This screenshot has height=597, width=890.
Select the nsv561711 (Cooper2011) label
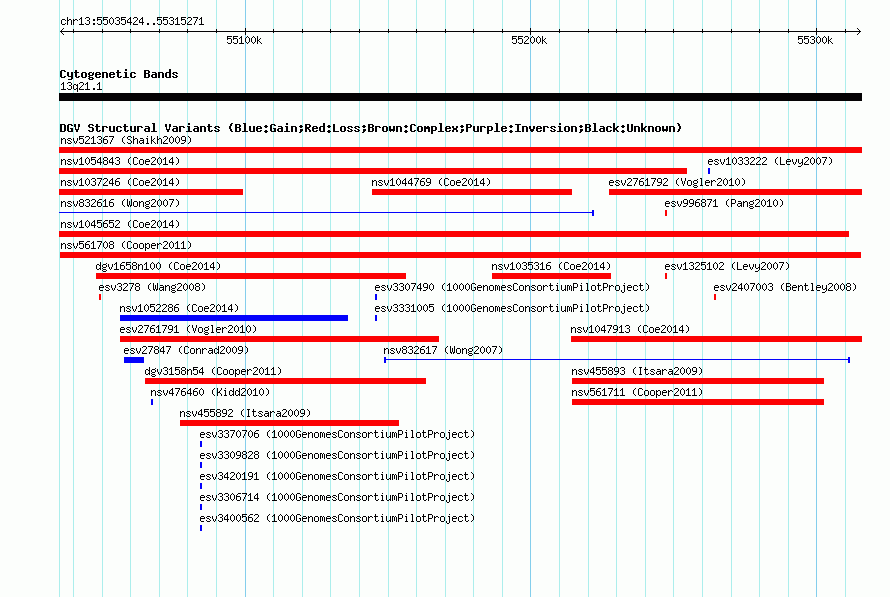click(x=637, y=392)
